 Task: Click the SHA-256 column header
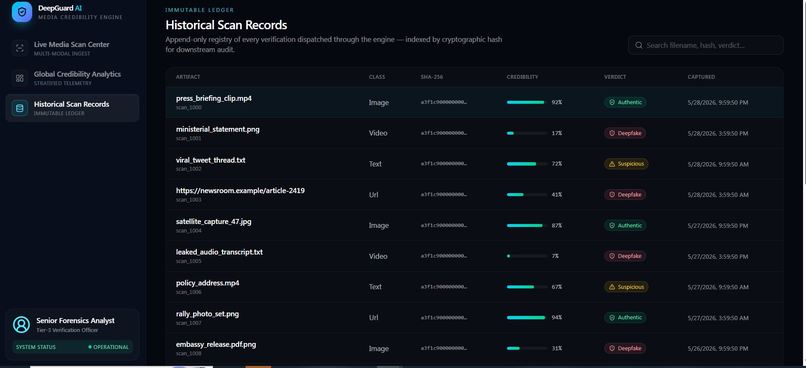click(x=432, y=77)
